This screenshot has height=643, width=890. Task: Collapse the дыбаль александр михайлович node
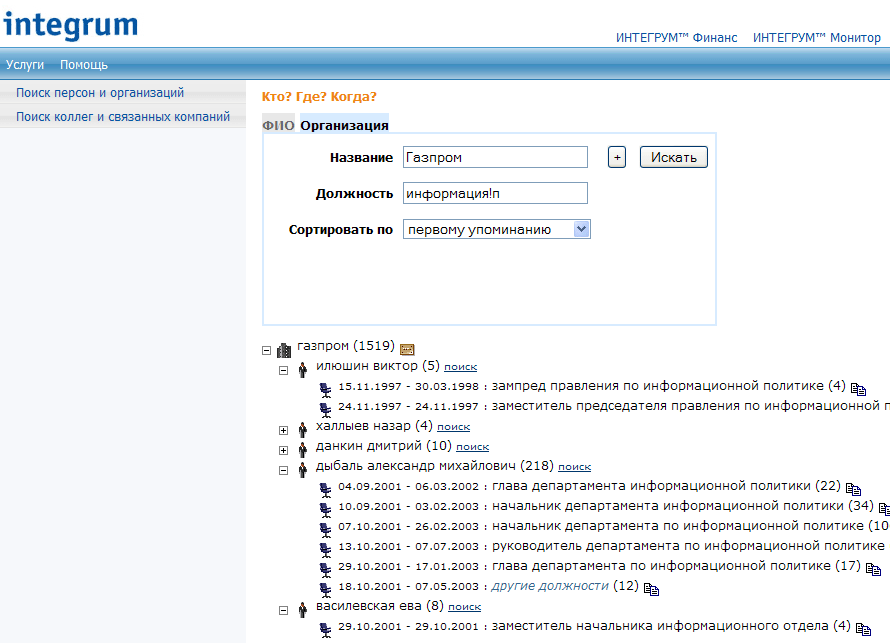(283, 470)
